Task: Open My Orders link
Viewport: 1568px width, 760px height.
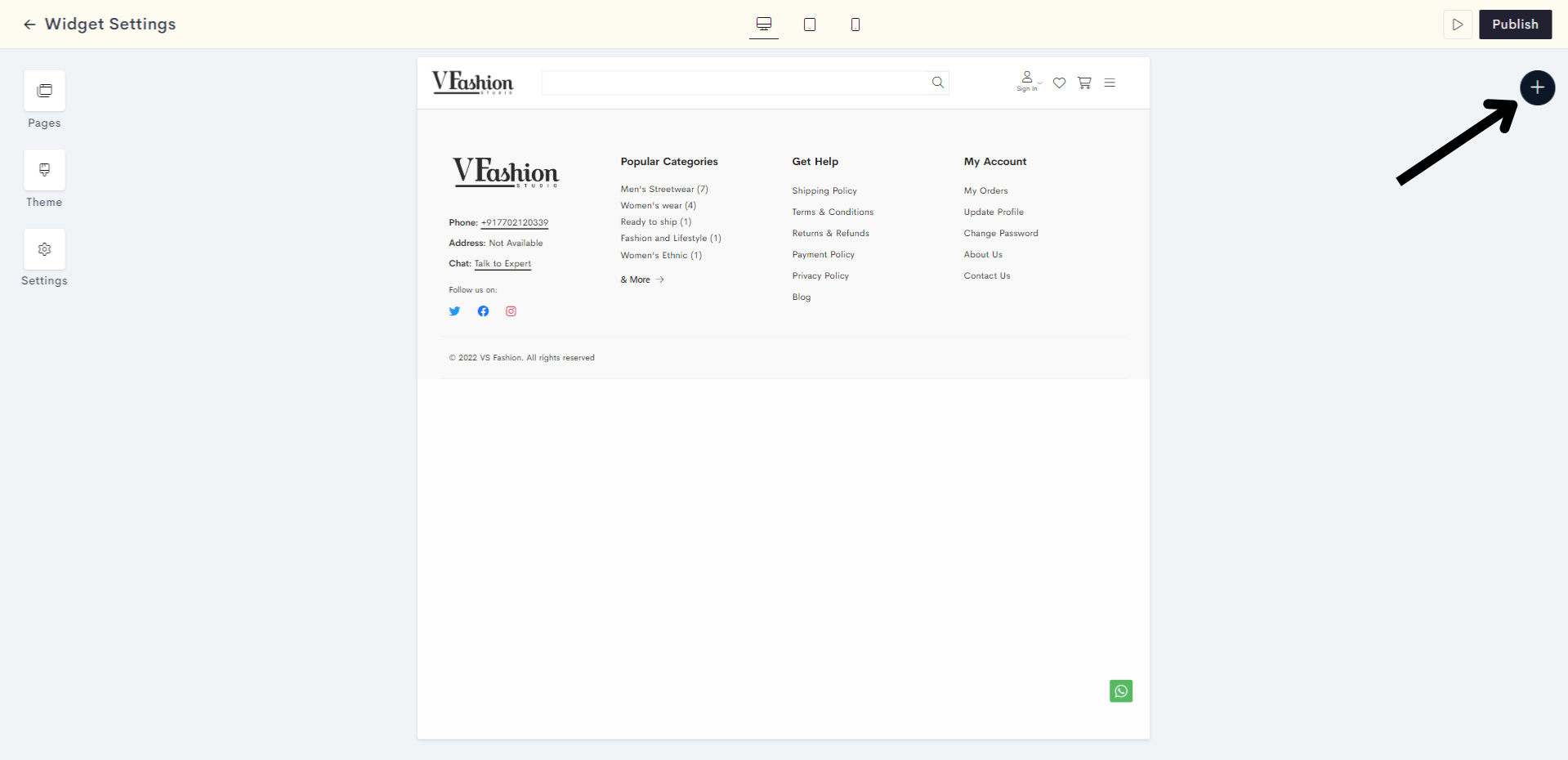Action: 985,190
